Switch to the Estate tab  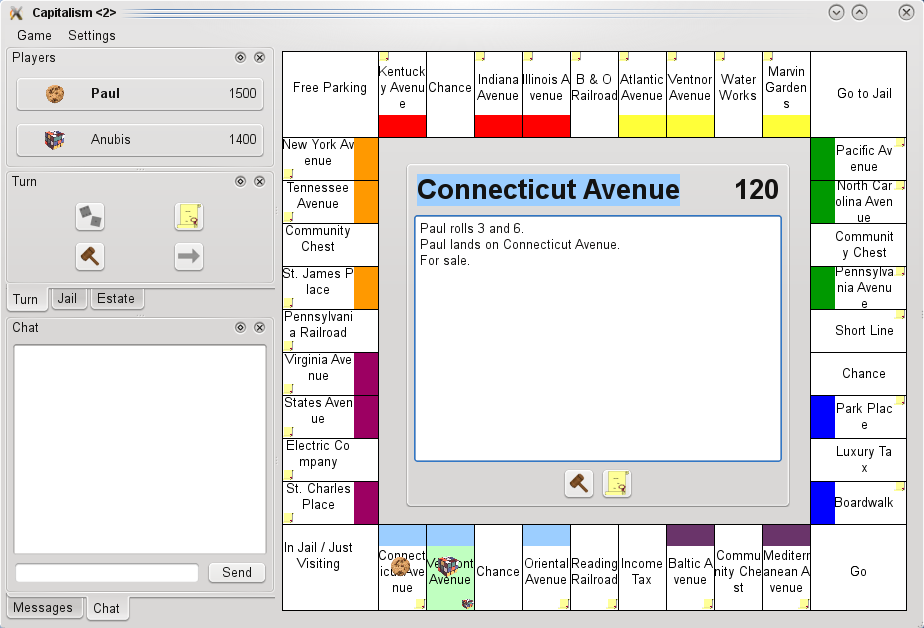pyautogui.click(x=116, y=299)
